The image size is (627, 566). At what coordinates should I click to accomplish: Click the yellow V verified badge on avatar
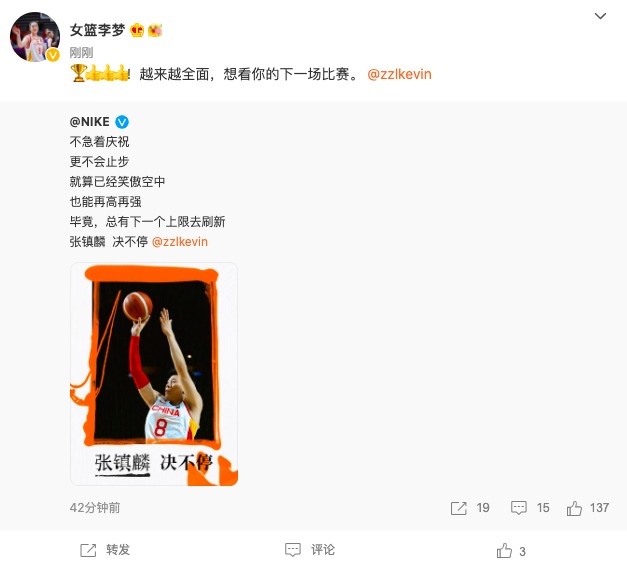point(53,55)
